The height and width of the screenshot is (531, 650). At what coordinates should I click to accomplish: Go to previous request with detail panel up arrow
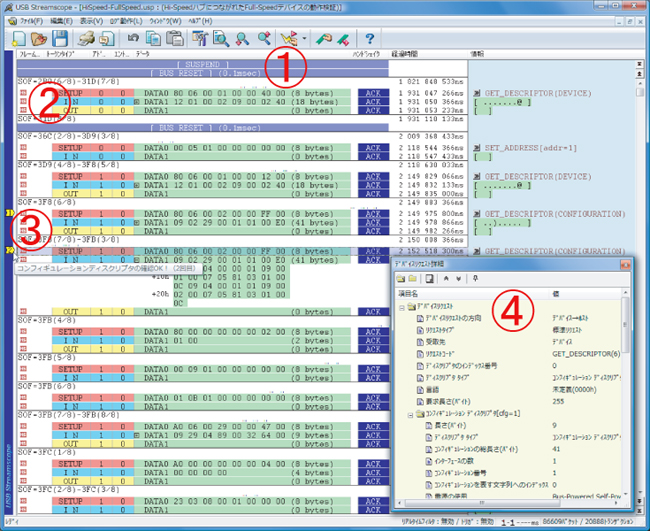pyautogui.click(x=446, y=279)
